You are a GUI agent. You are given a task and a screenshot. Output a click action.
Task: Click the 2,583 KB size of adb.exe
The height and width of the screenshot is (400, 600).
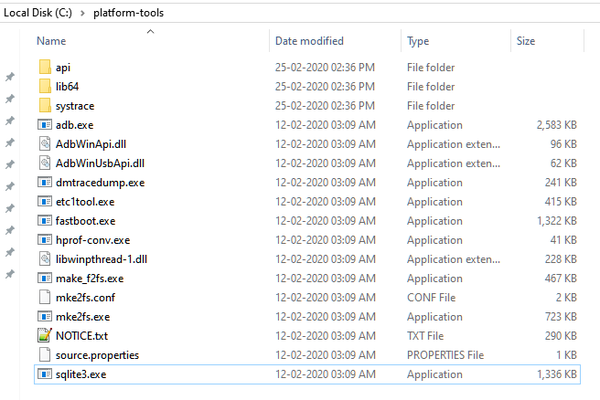[557, 125]
